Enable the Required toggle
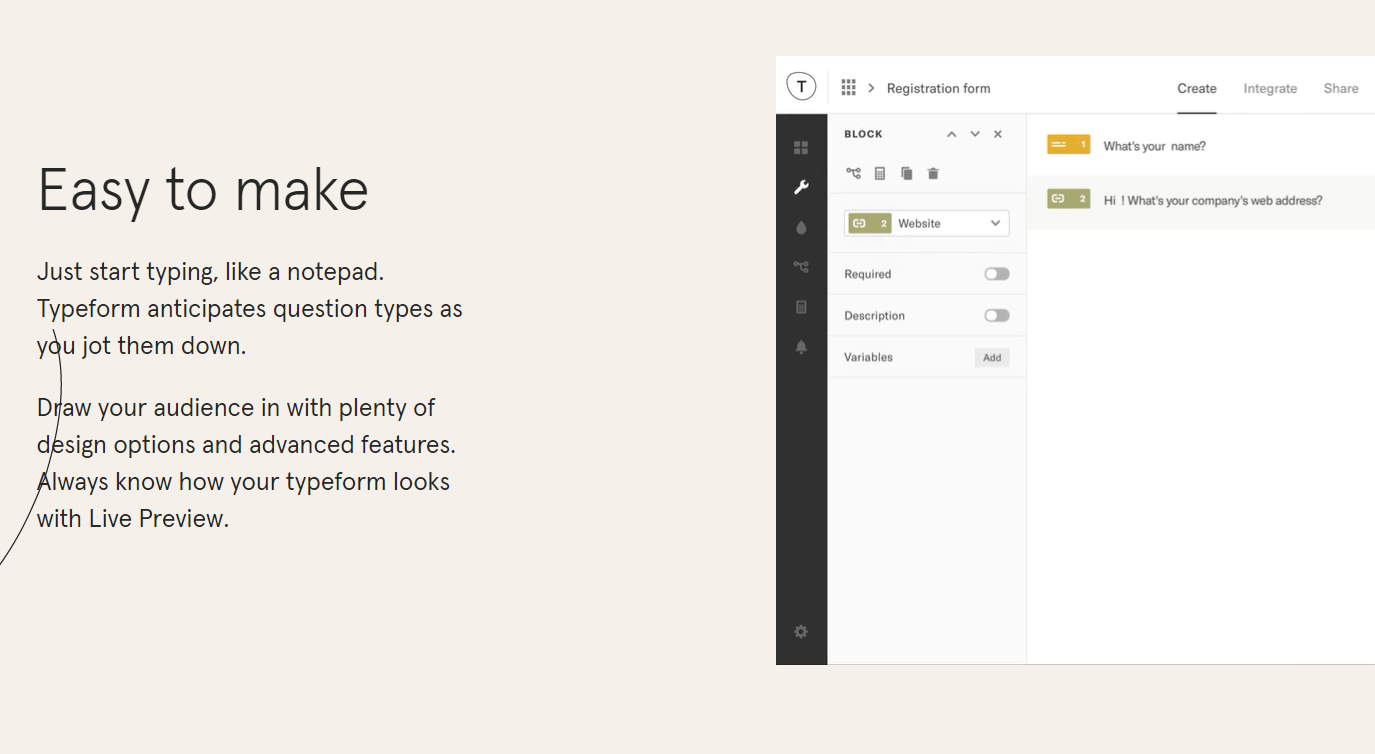The image size is (1375, 754). pyautogui.click(x=996, y=273)
